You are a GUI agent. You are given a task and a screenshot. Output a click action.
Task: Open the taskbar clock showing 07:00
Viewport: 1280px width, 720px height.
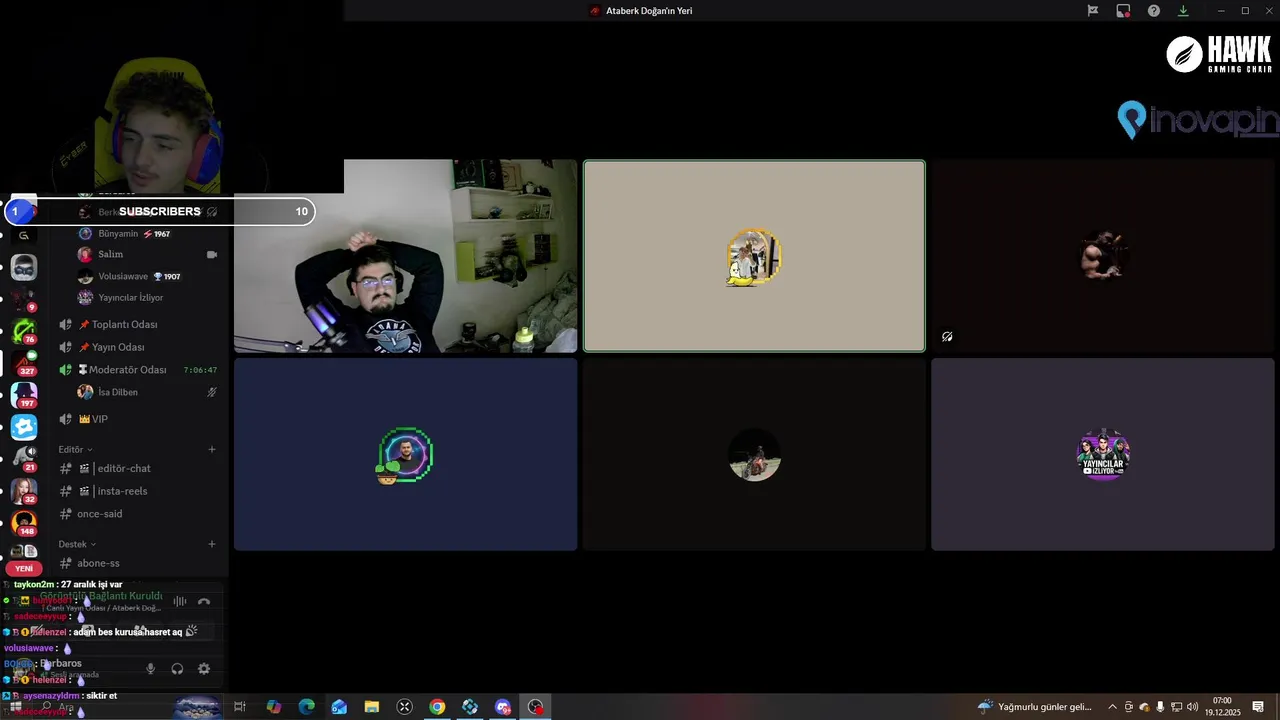(1222, 707)
